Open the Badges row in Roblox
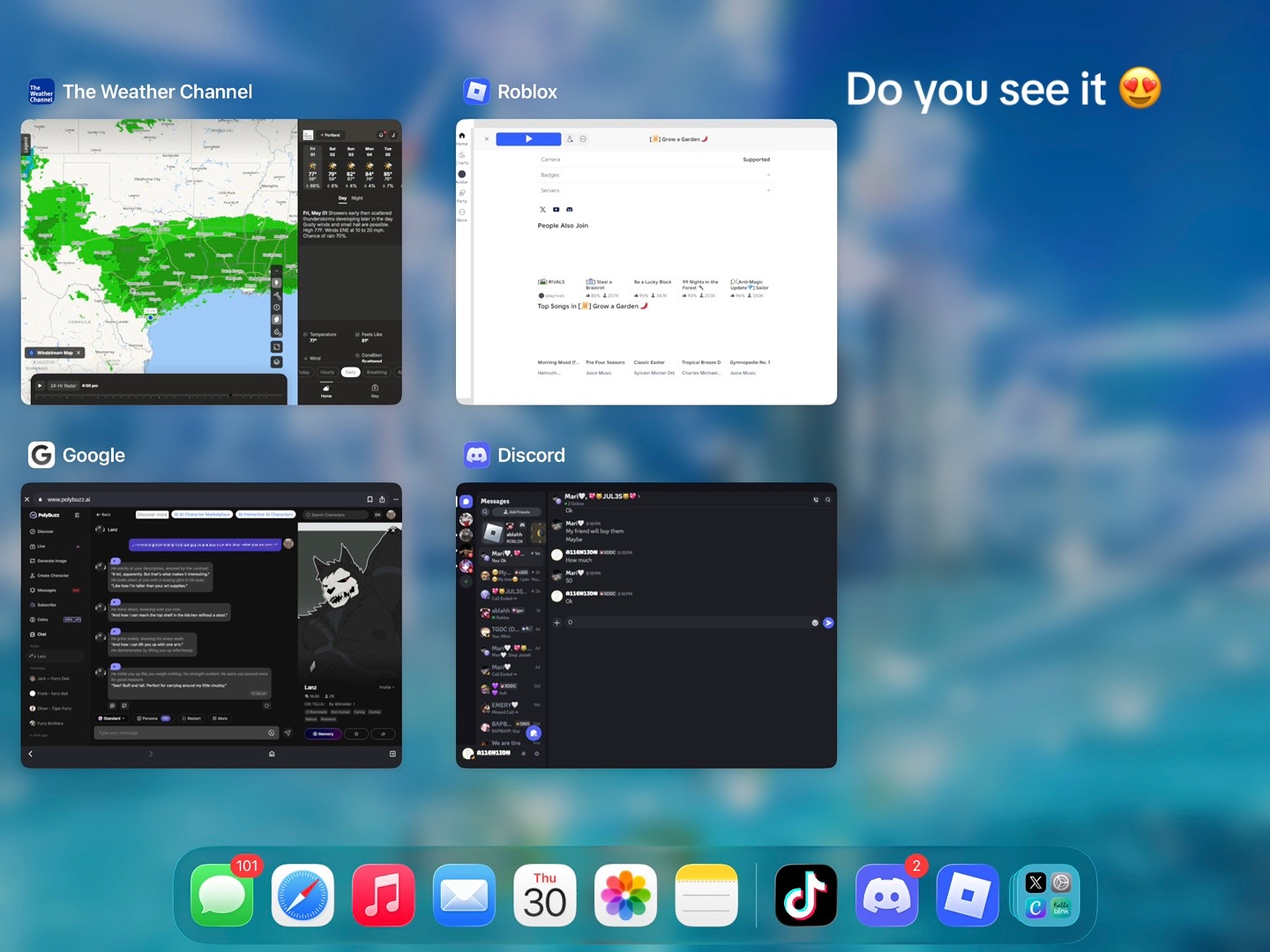1270x952 pixels. (655, 175)
